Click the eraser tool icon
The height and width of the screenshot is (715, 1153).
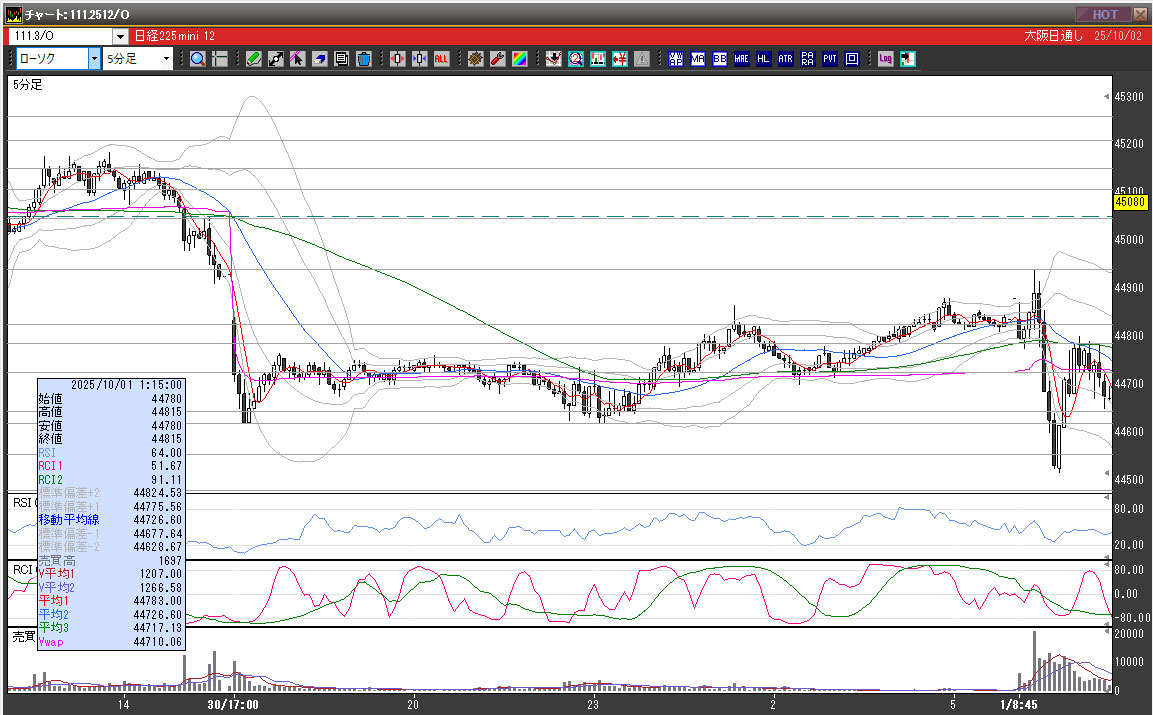[320, 59]
